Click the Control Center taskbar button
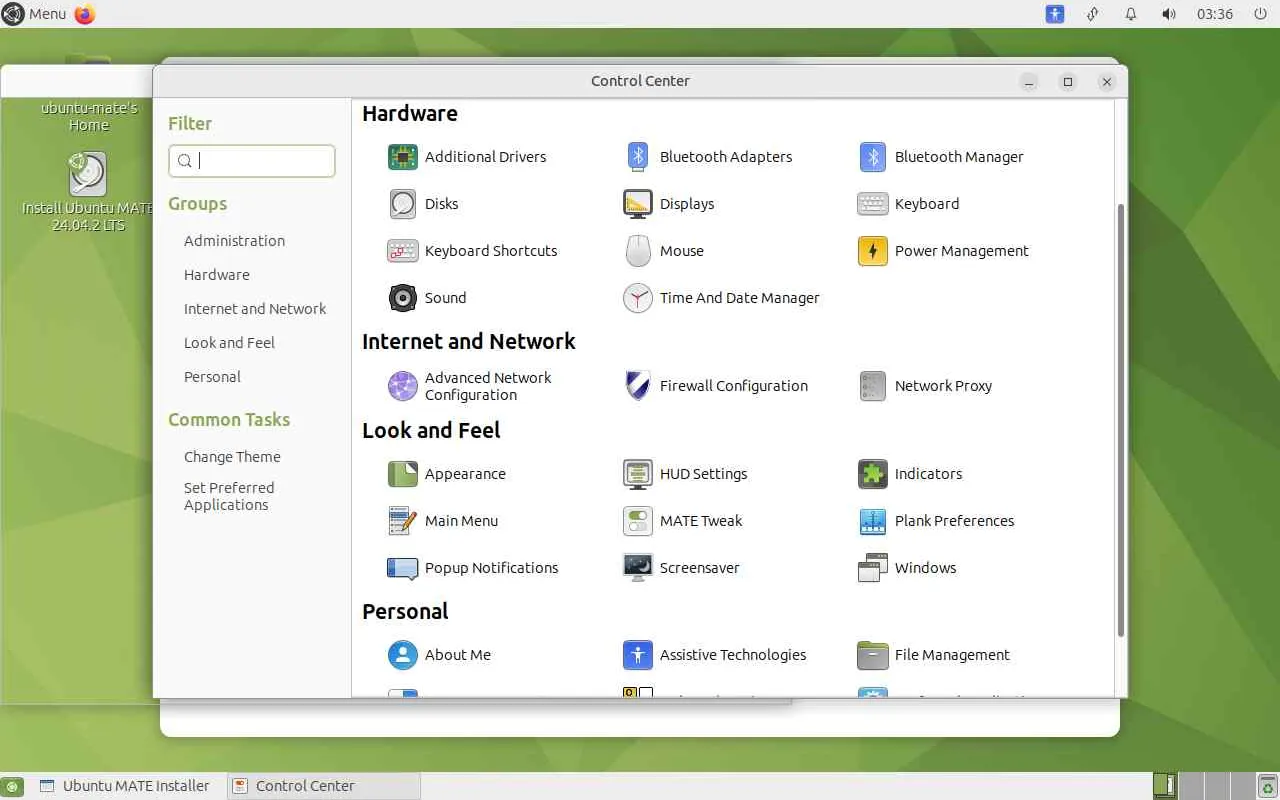1280x800 pixels. point(323,786)
